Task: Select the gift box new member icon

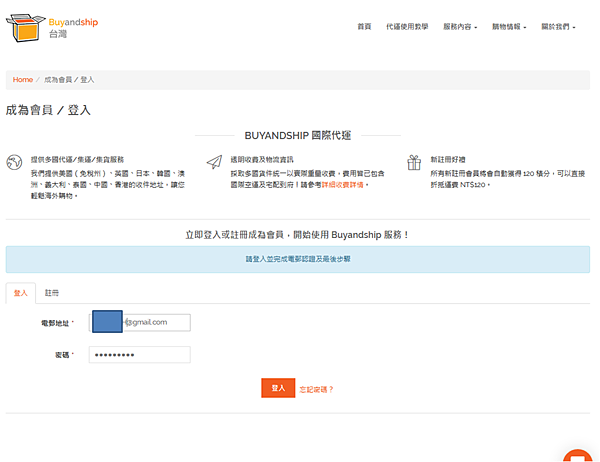Action: [x=414, y=162]
